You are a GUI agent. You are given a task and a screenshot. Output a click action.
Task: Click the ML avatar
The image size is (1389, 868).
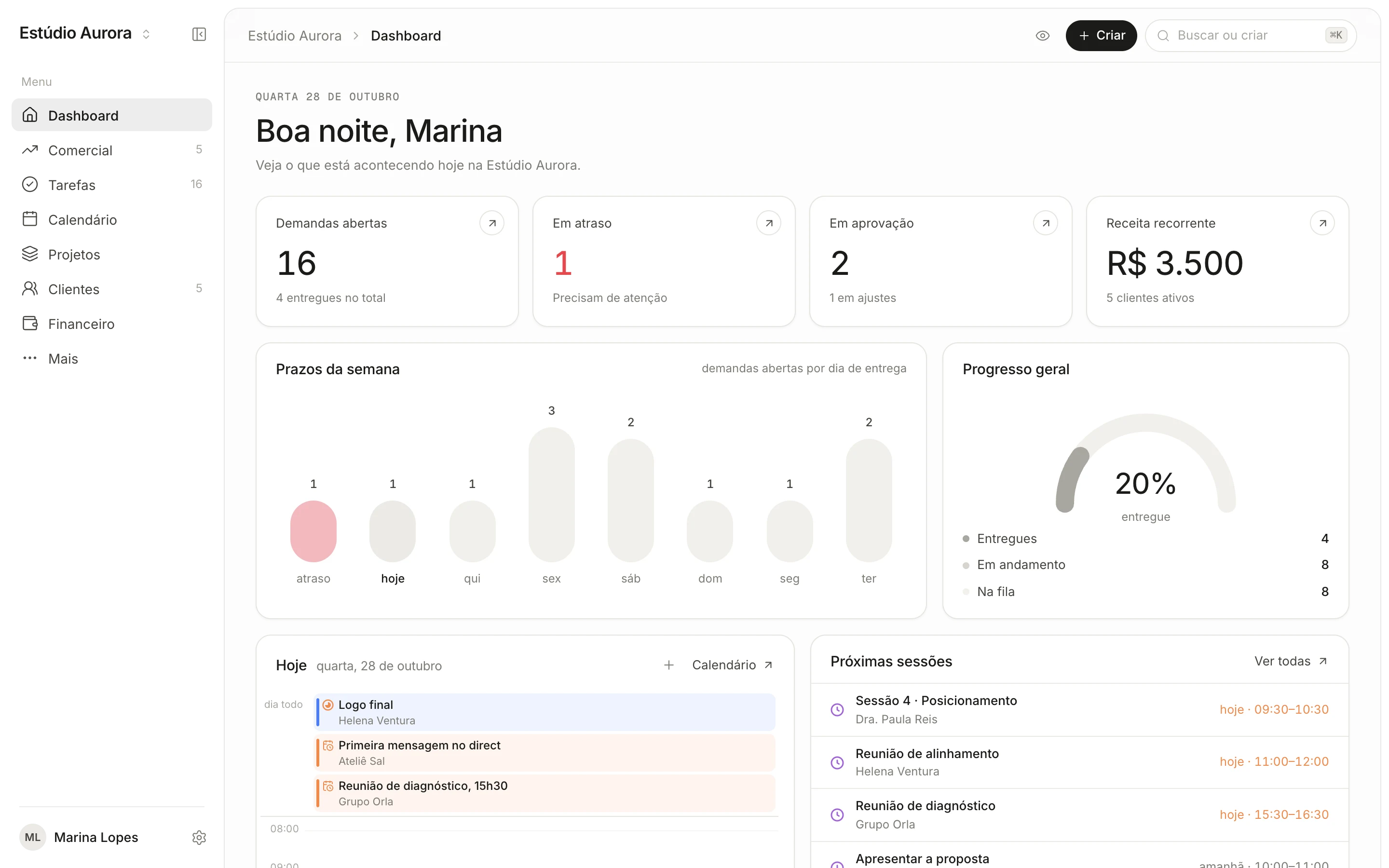coord(33,838)
